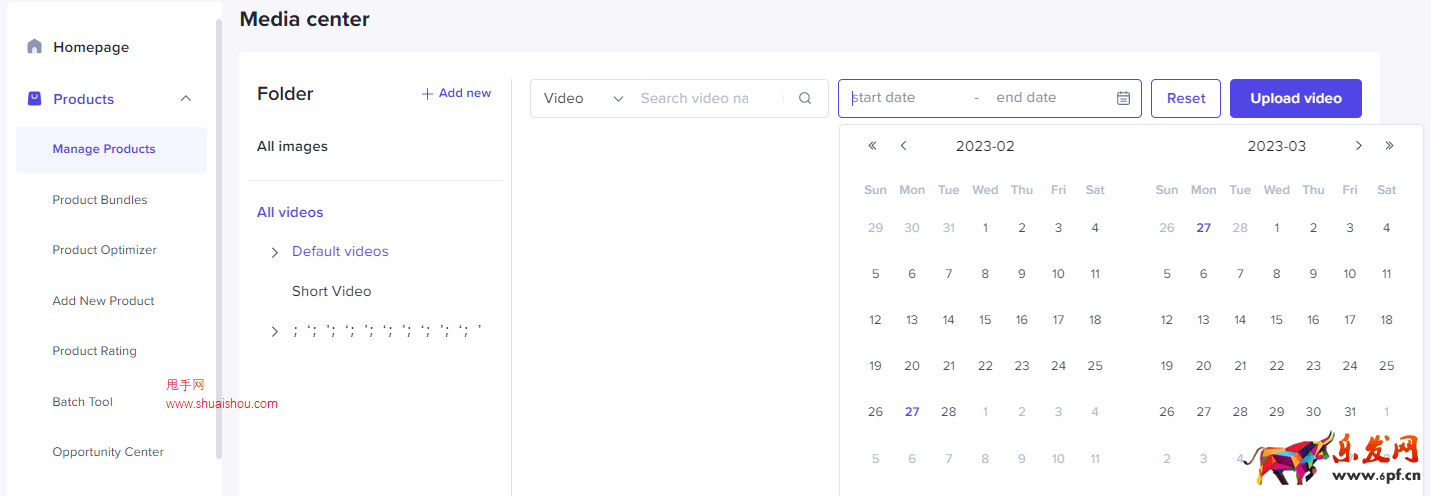Open Manage Products in sidebar
This screenshot has width=1431, height=496.
(x=104, y=149)
